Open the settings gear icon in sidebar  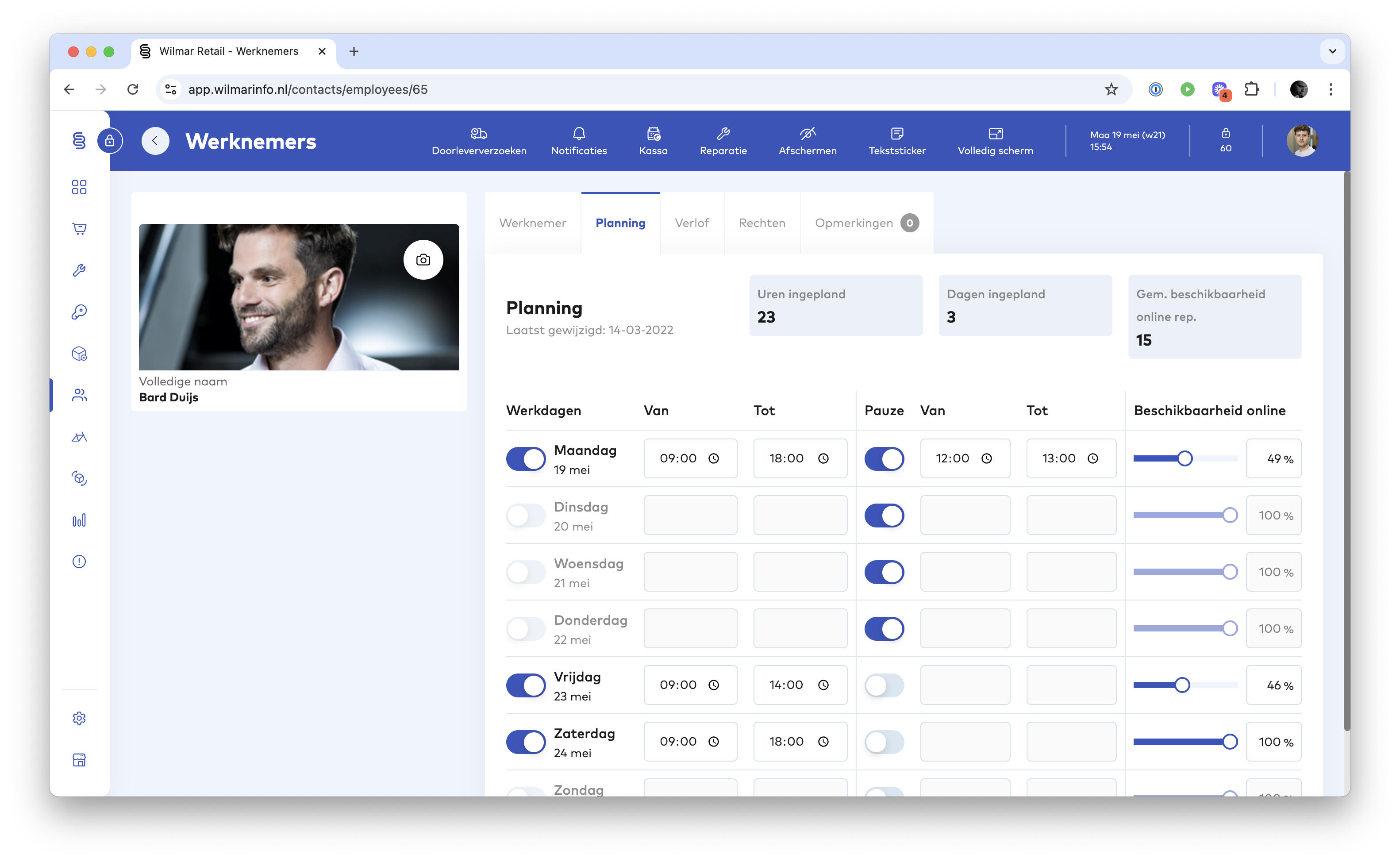(x=79, y=718)
